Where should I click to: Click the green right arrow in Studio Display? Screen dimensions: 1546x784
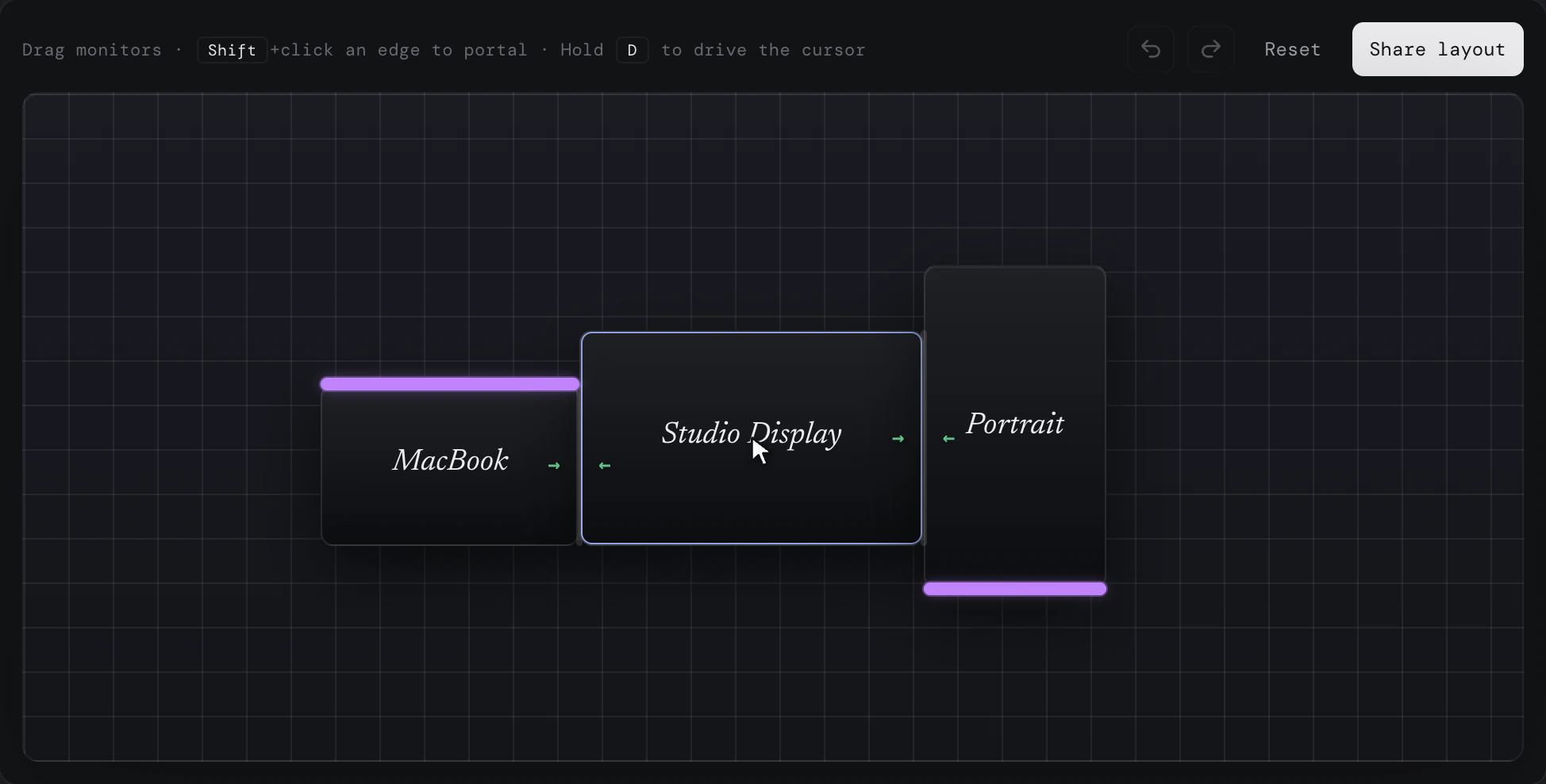pos(898,439)
